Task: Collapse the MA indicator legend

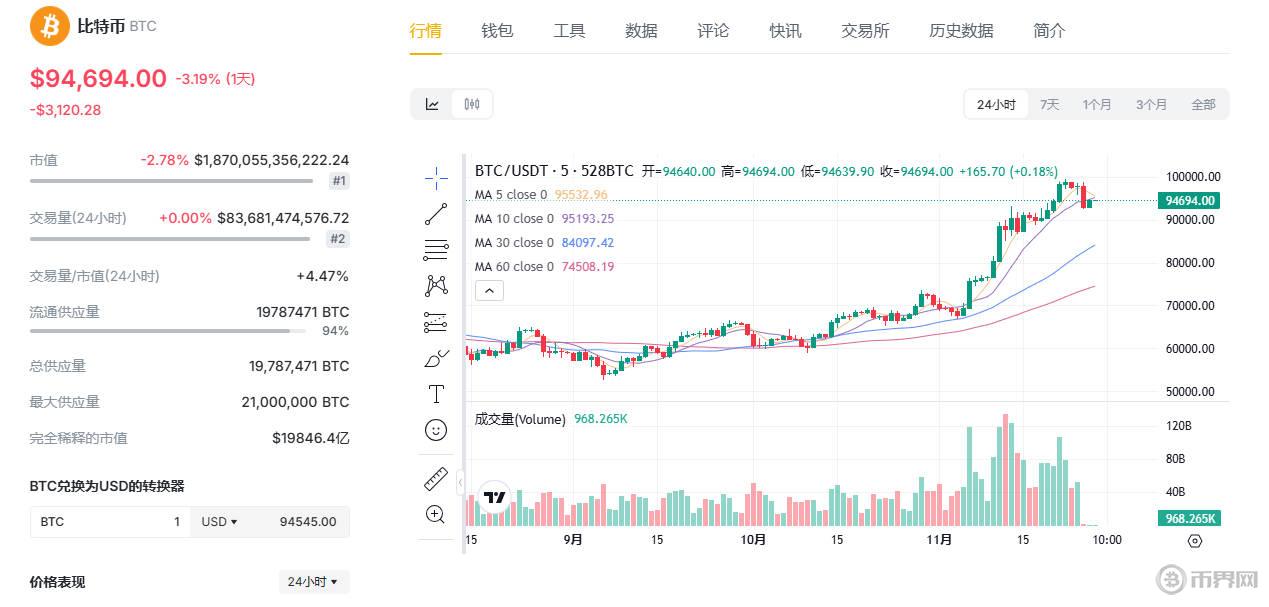Action: (489, 291)
